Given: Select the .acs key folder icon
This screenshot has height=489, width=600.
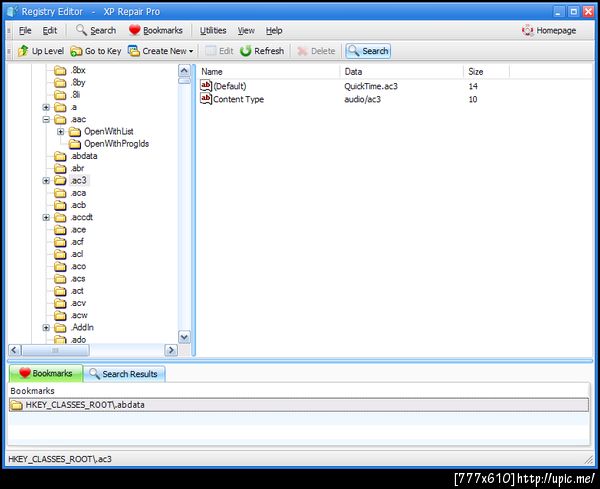Looking at the screenshot, I should (x=60, y=279).
